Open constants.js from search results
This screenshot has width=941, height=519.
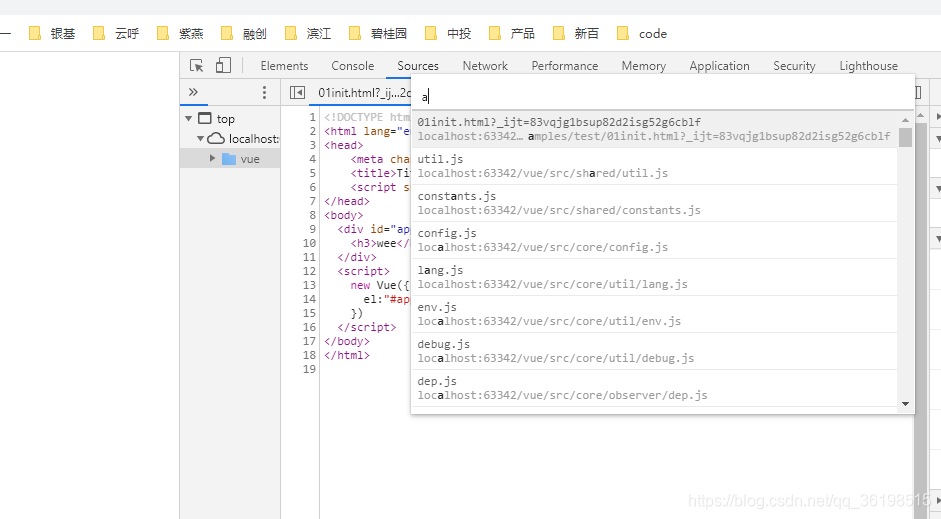654,203
